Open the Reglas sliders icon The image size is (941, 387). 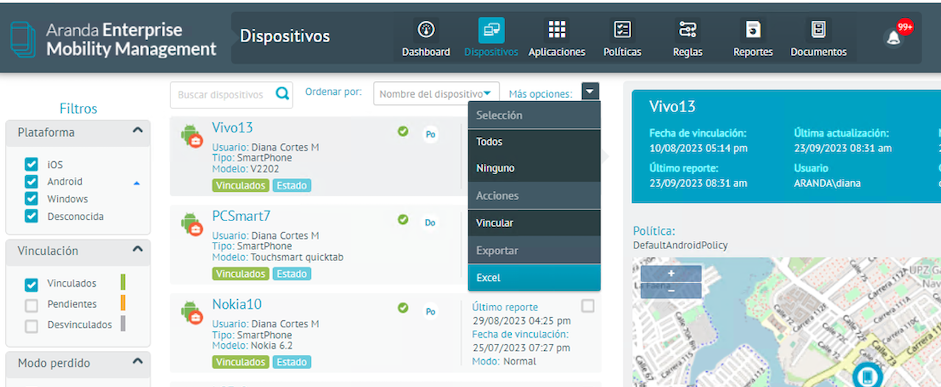[687, 29]
